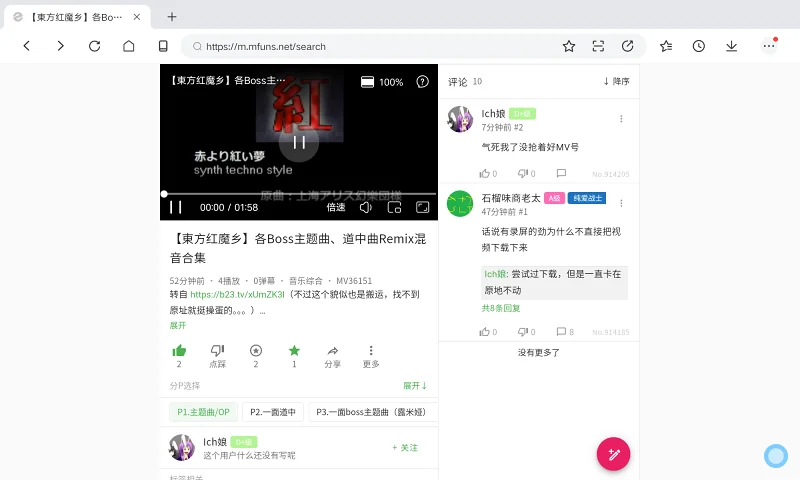This screenshot has width=800, height=480.
Task: Open the browser three-dot menu
Action: [769, 46]
